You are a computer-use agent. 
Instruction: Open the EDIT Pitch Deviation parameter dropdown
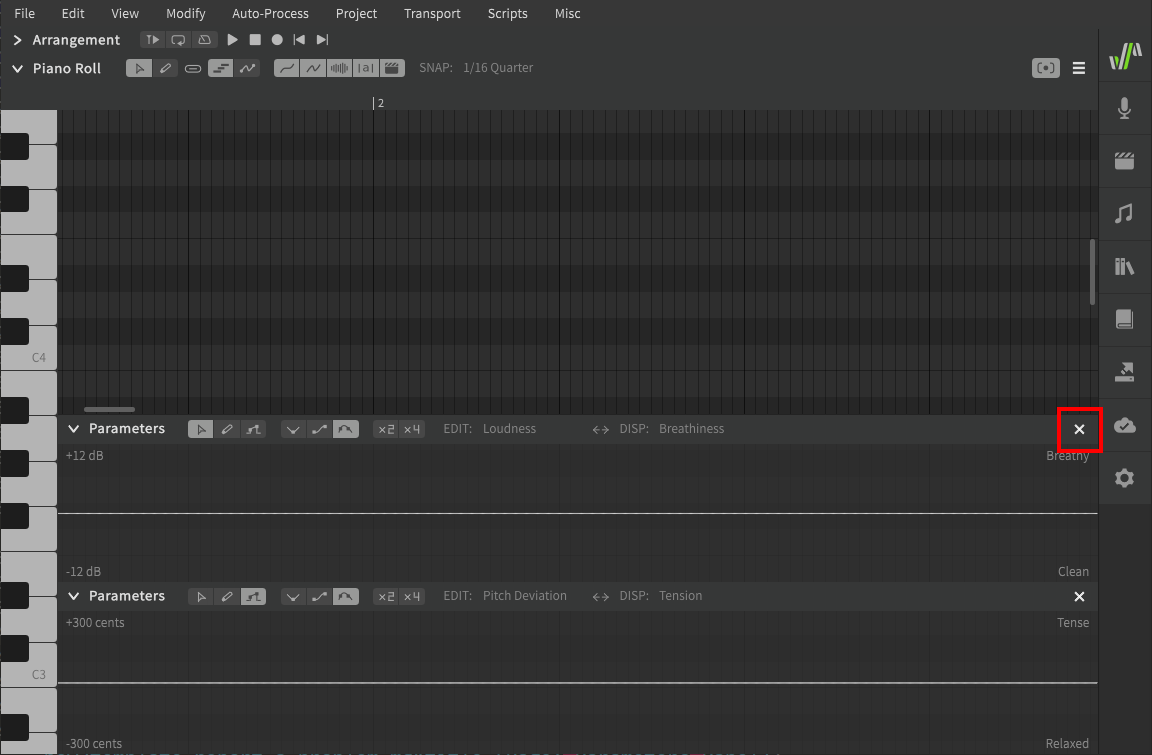tap(525, 596)
